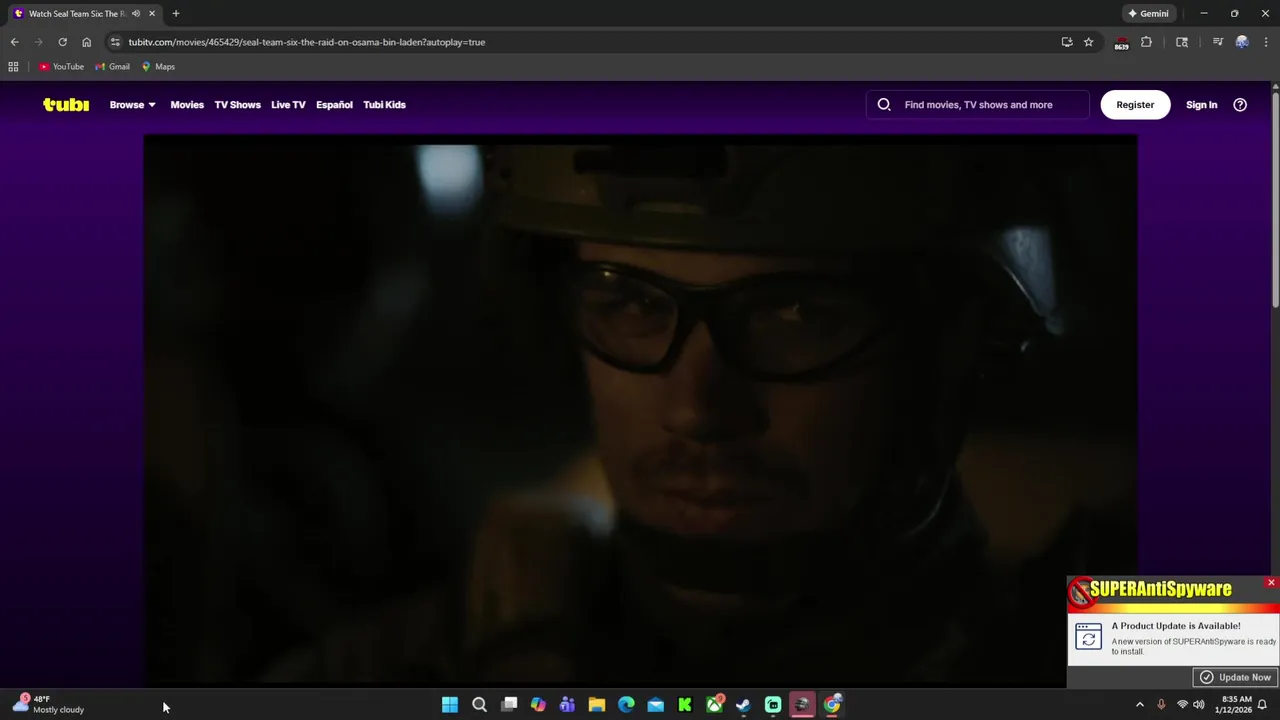The width and height of the screenshot is (1280, 720).
Task: Click the Tubi logo
Action: [66, 104]
